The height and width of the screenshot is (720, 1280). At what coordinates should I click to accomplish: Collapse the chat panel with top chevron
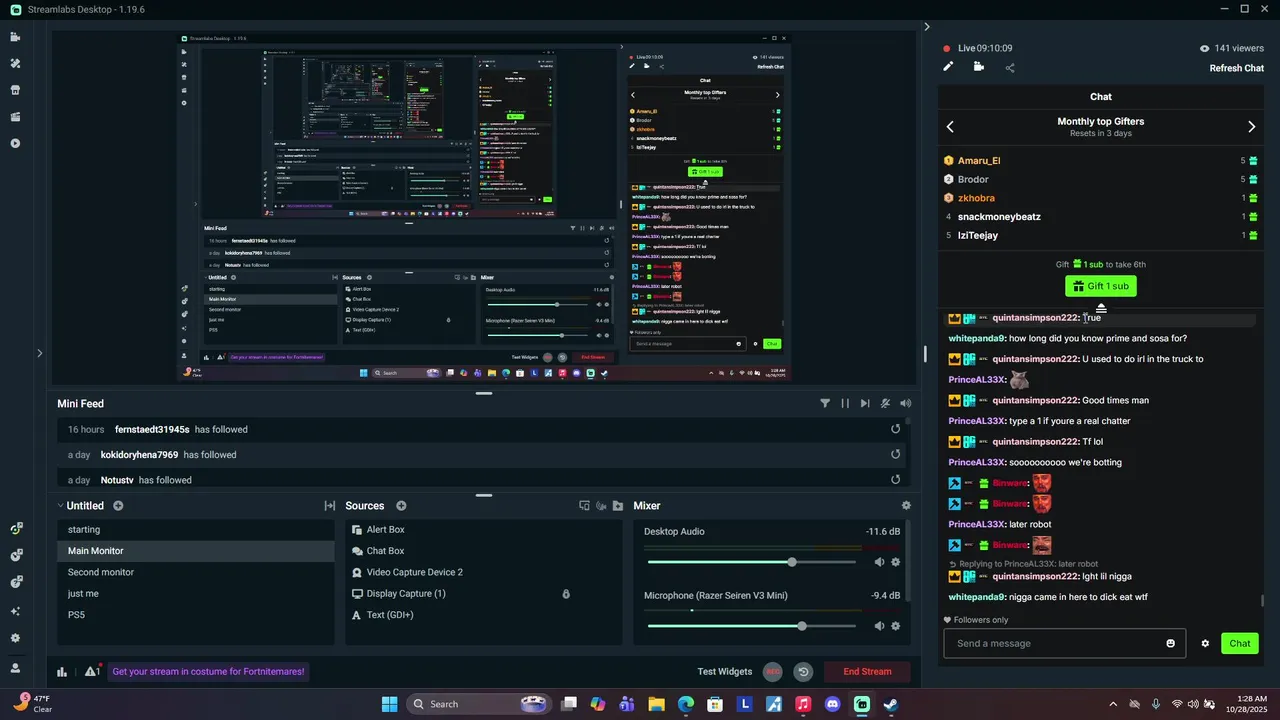pos(926,27)
